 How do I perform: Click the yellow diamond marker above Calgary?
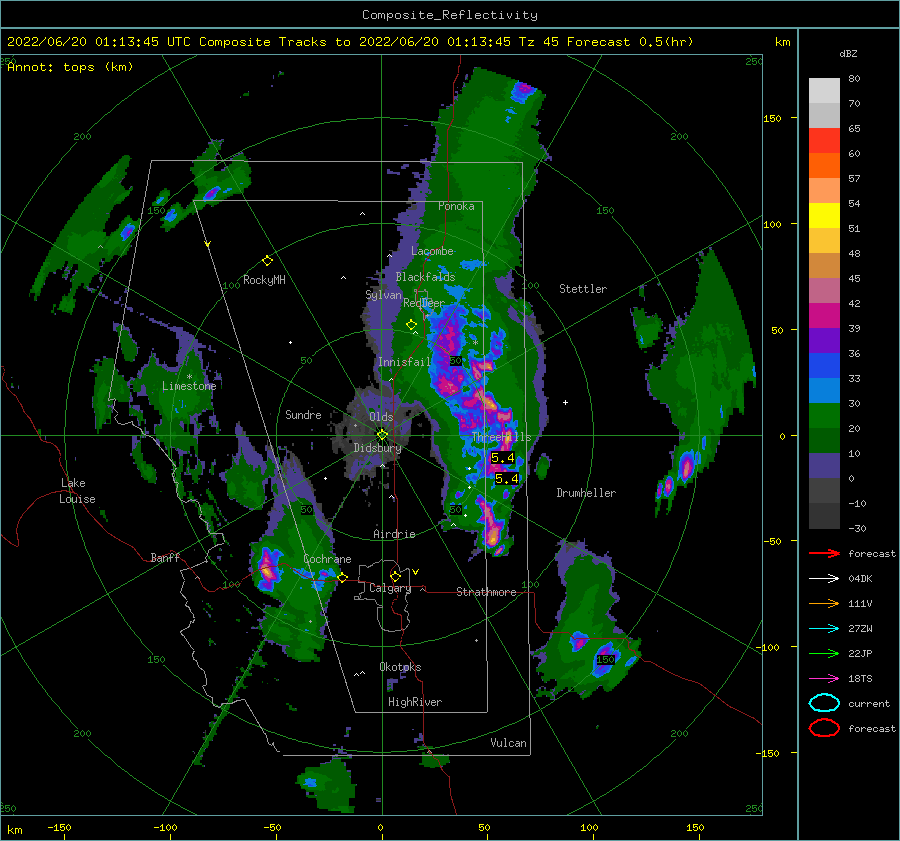[395, 576]
